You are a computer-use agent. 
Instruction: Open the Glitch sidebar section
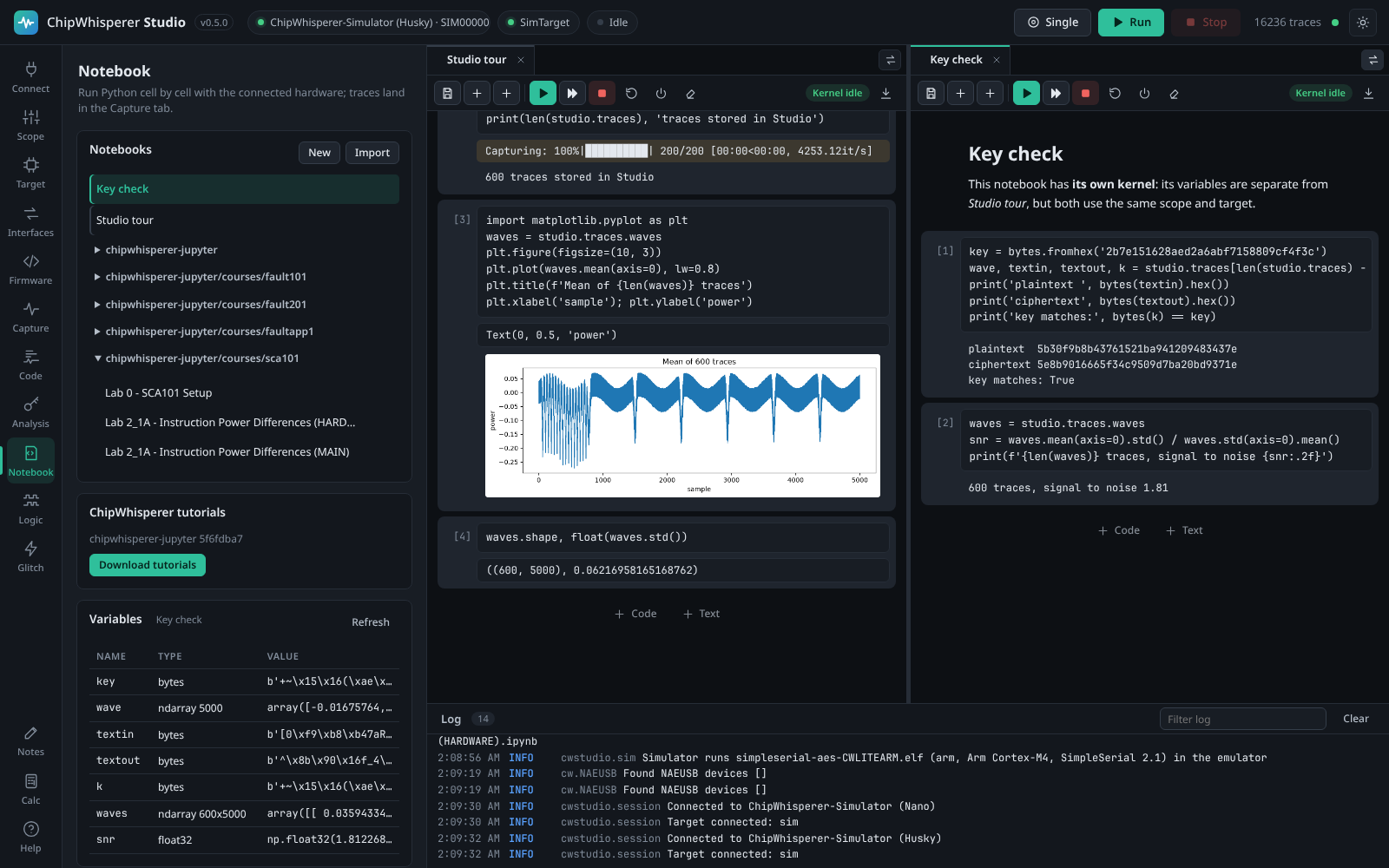(x=30, y=557)
